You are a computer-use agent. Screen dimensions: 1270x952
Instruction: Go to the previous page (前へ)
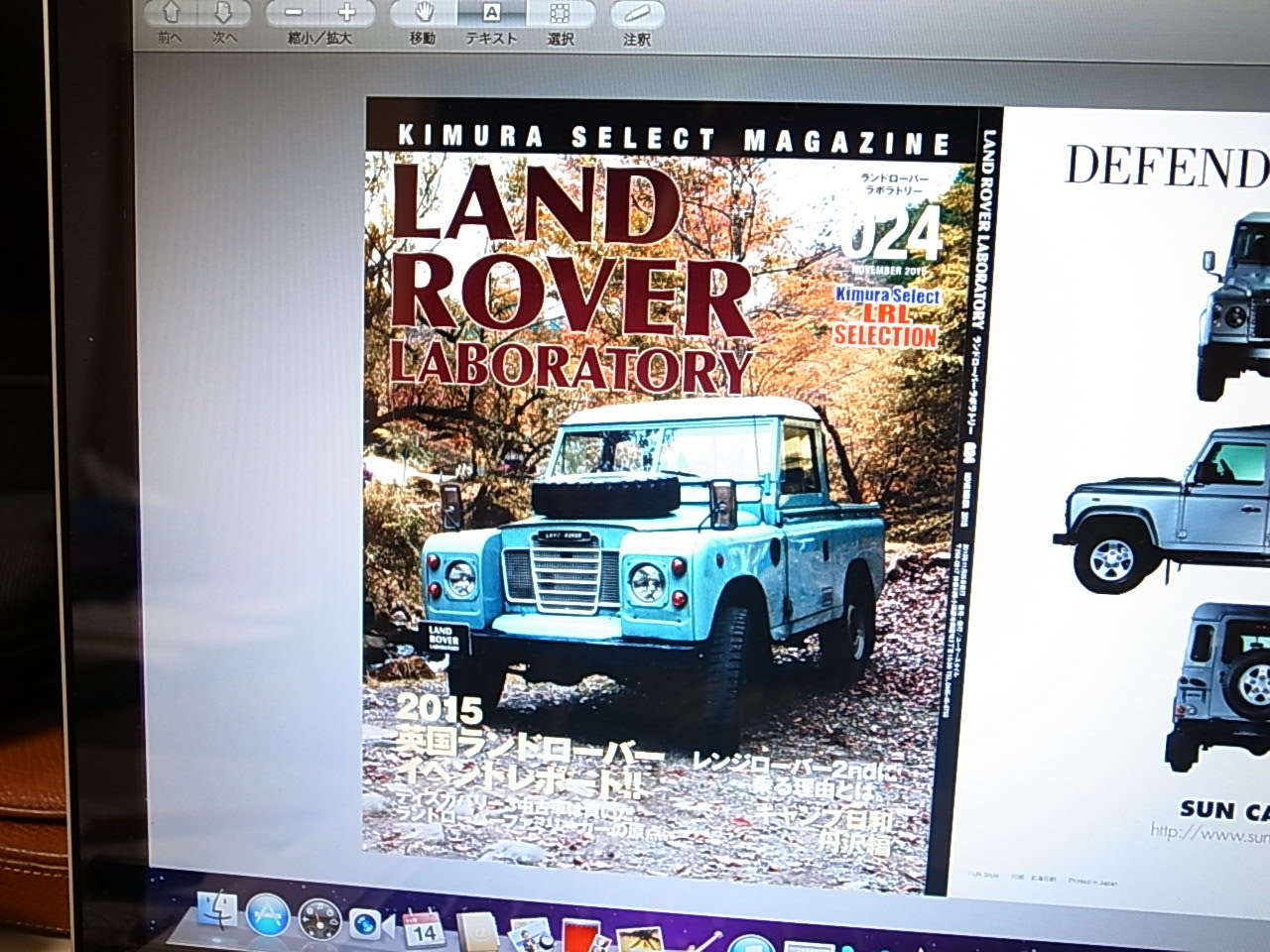[168, 15]
